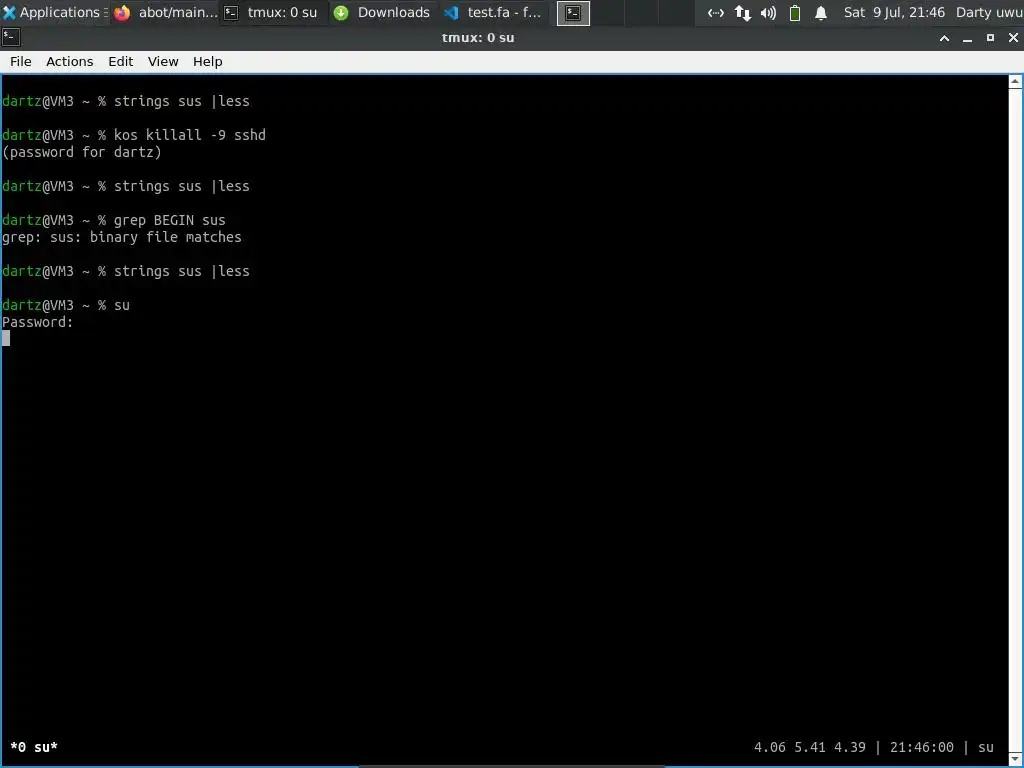Click the 'grep BEGIN sus' command line
The height and width of the screenshot is (768, 1024).
[114, 220]
